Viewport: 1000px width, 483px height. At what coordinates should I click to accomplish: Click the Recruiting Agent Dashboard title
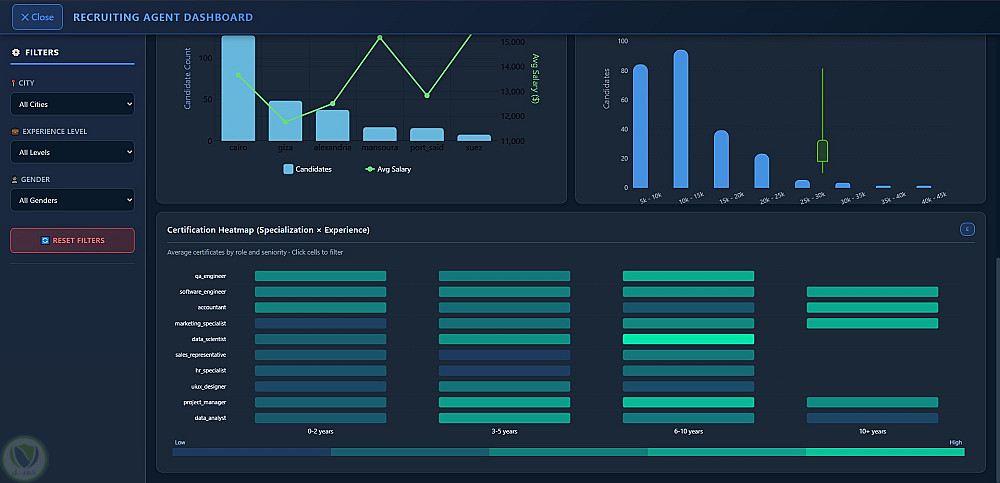coord(163,17)
